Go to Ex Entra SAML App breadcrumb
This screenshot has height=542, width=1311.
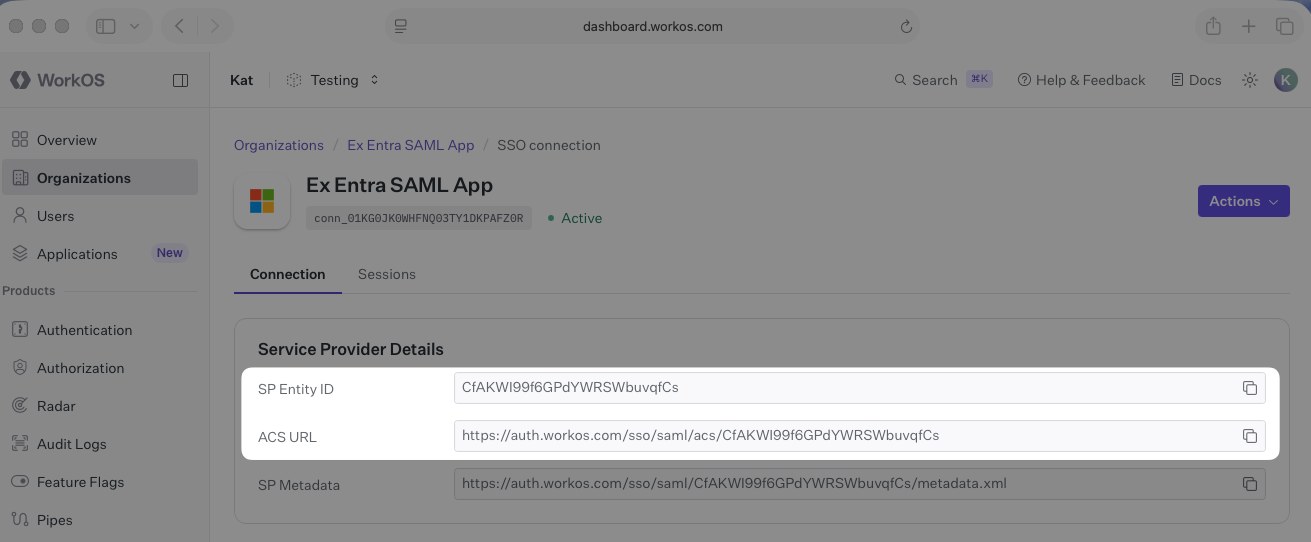pos(410,145)
